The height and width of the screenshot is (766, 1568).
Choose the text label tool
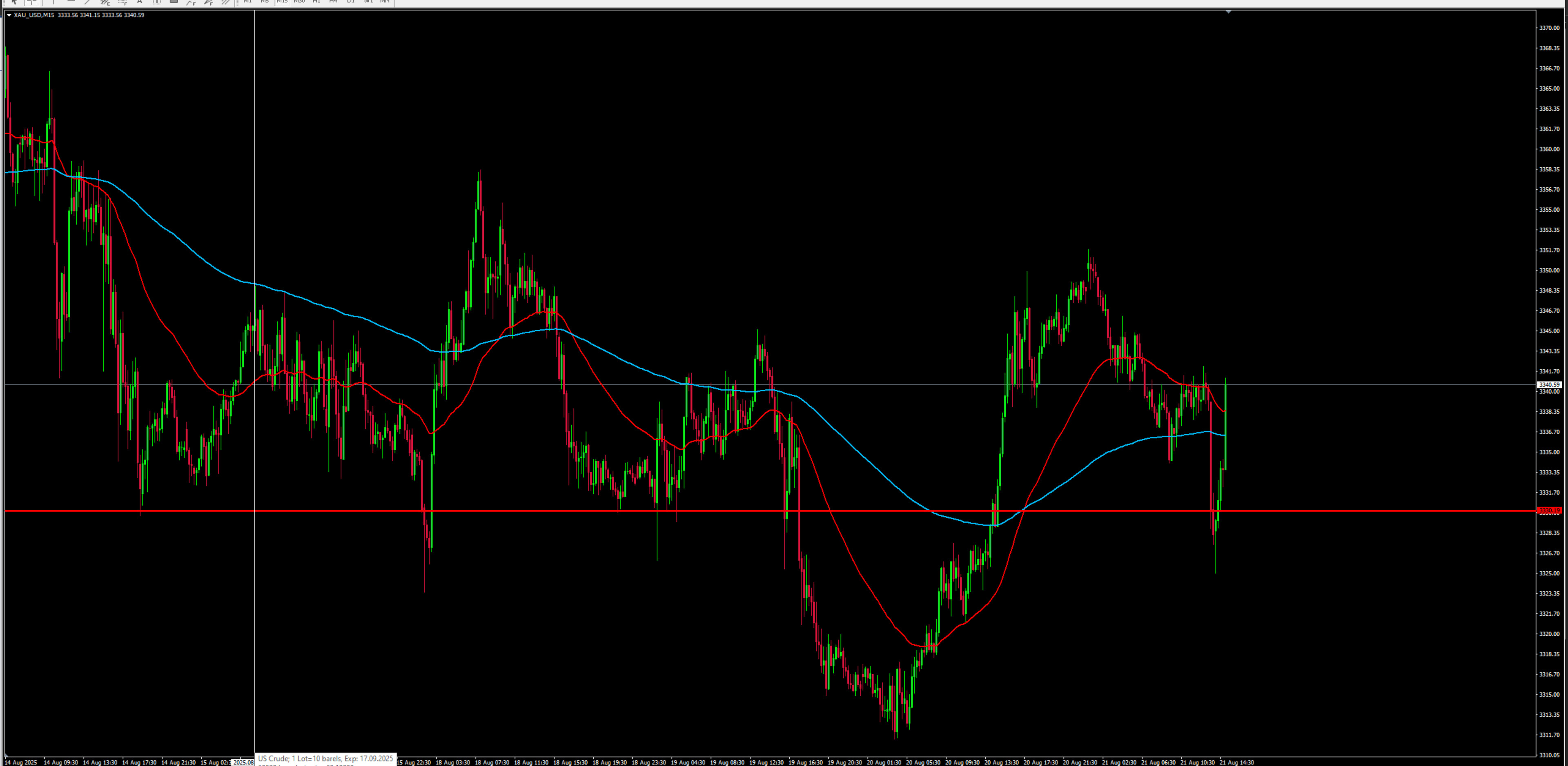156,2
